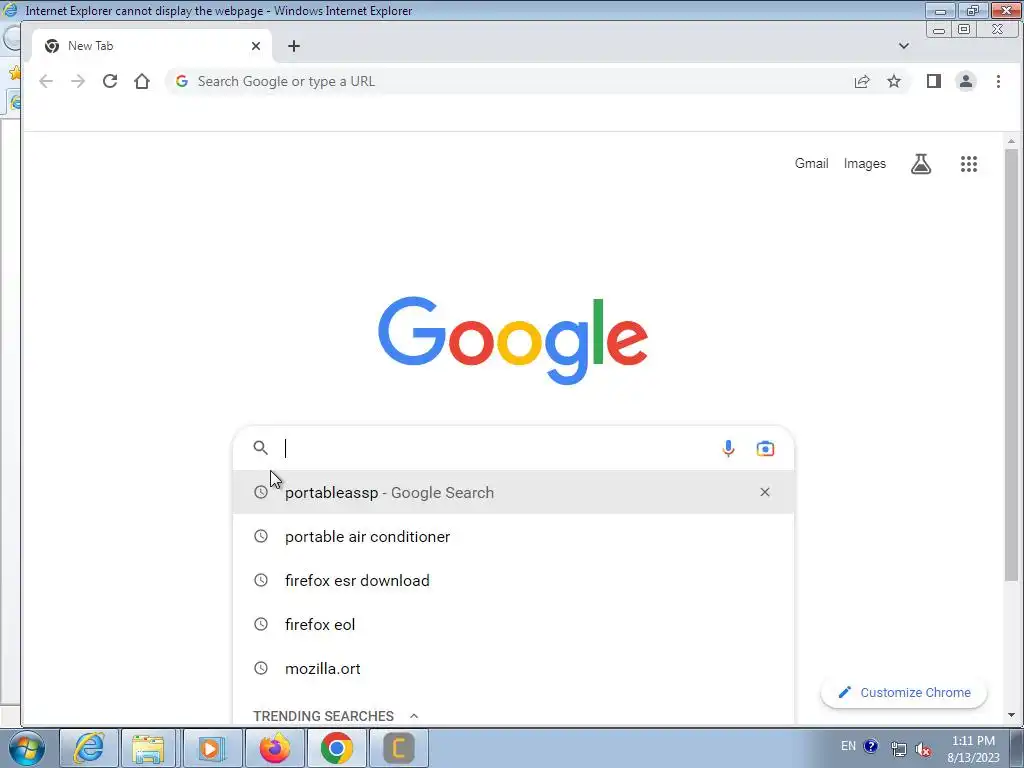
Task: Open the taskbar clock showing 1:11 PM
Action: (x=973, y=748)
